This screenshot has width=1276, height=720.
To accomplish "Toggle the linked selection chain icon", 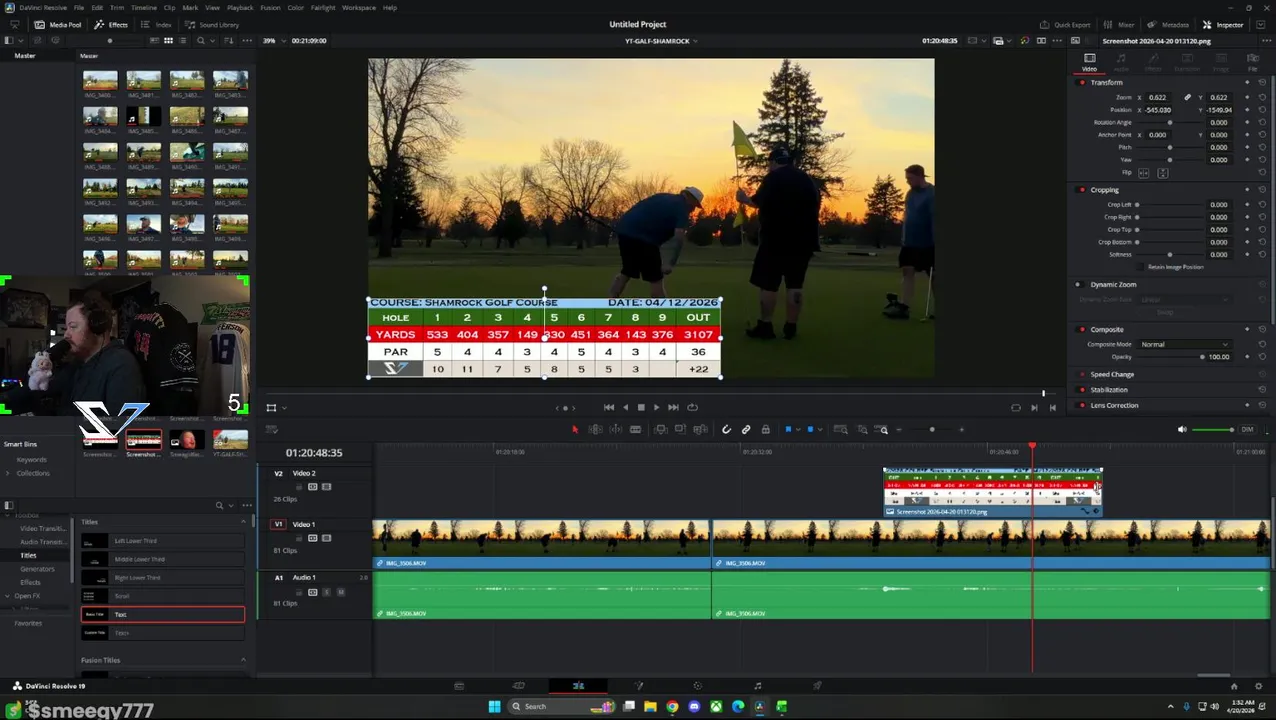I will [746, 430].
